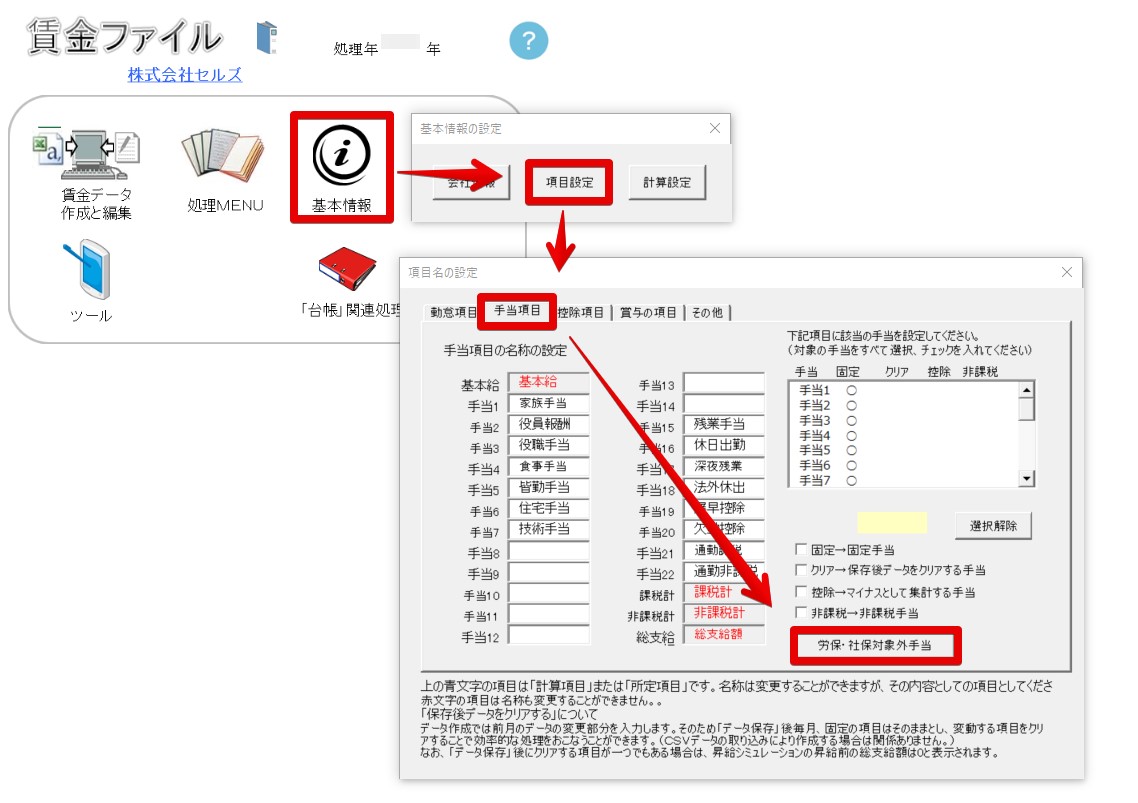The image size is (1138, 803).
Task: Close the 基本情報の設定 dialog
Action: pyautogui.click(x=715, y=128)
